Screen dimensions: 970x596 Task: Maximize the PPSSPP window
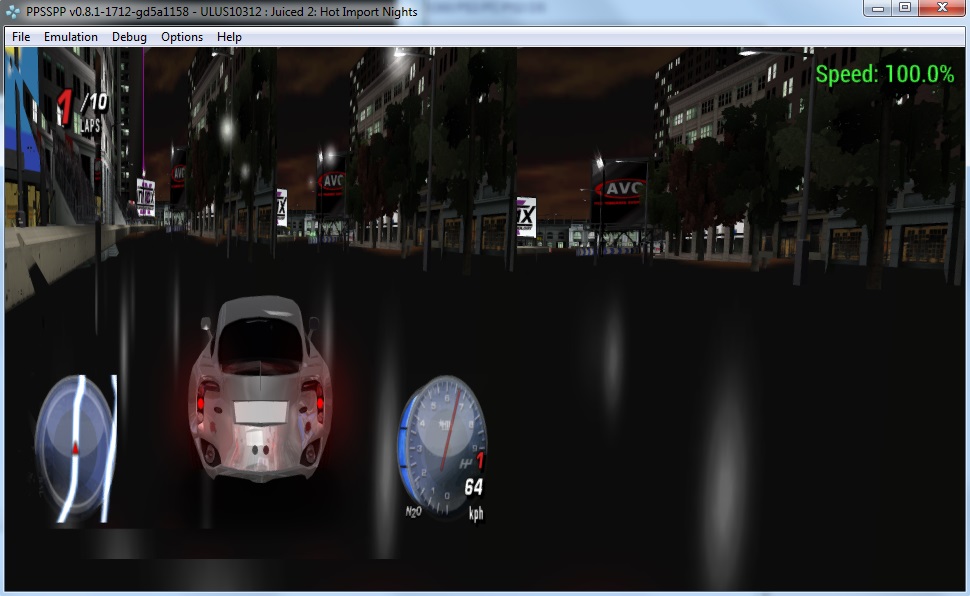pyautogui.click(x=905, y=8)
